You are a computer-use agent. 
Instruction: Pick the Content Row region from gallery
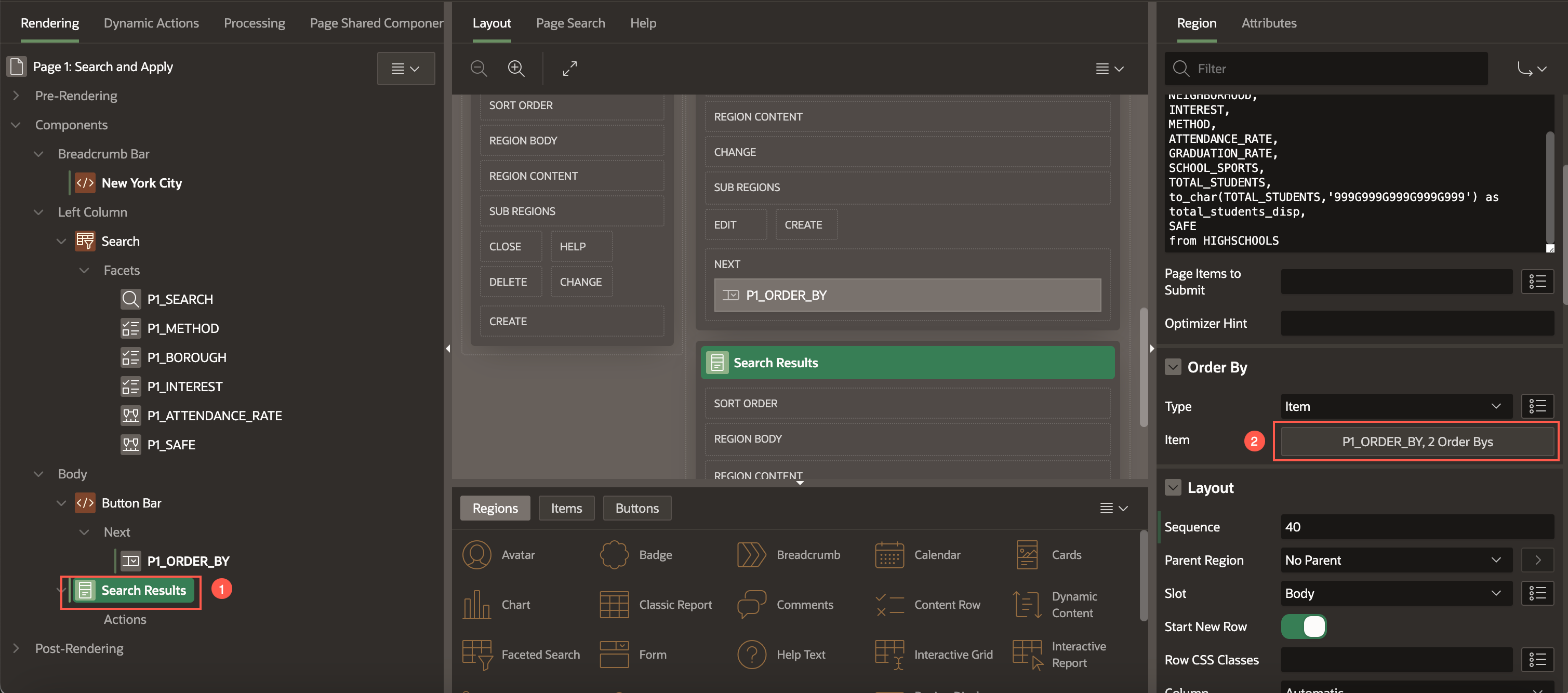point(927,605)
